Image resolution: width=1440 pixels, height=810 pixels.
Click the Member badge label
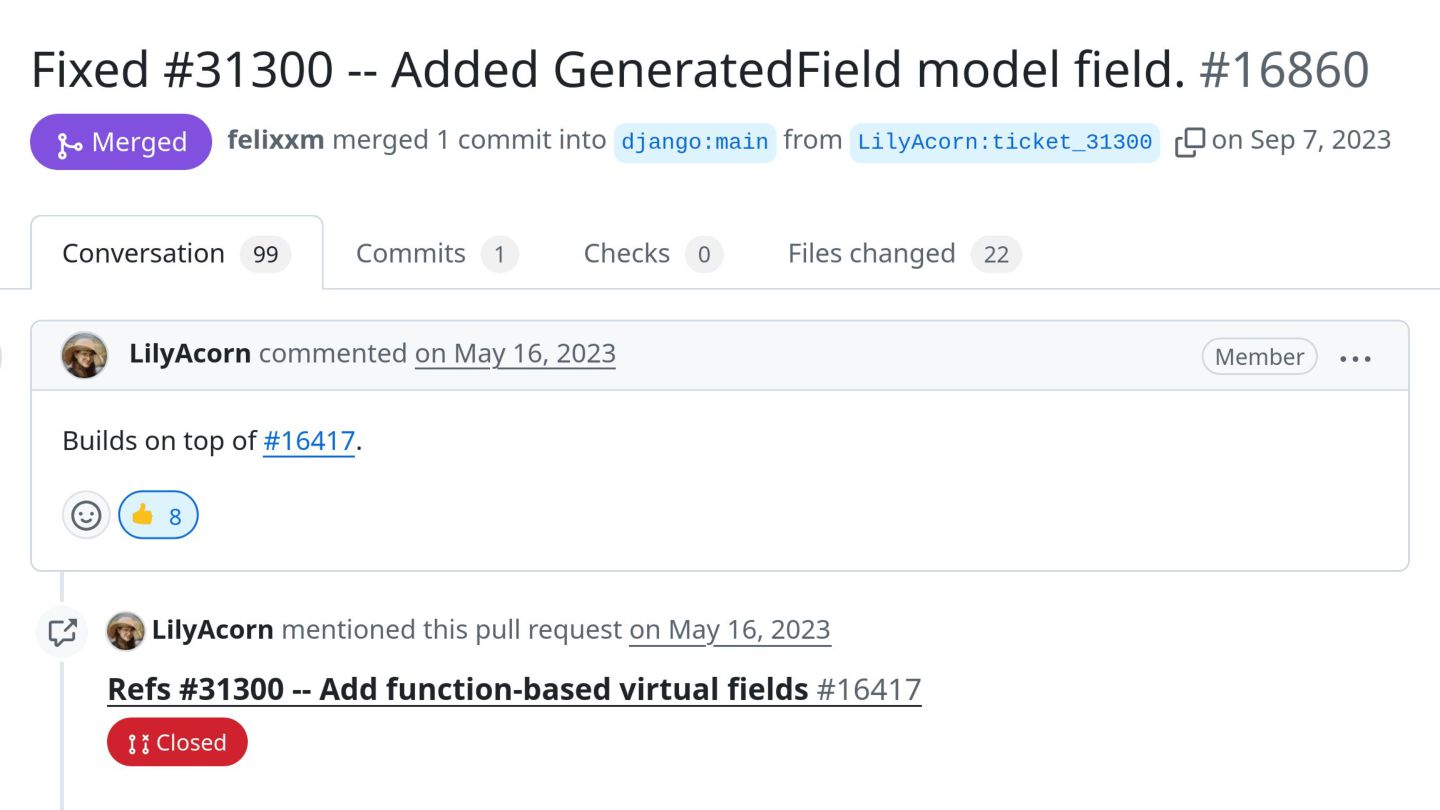click(1259, 357)
